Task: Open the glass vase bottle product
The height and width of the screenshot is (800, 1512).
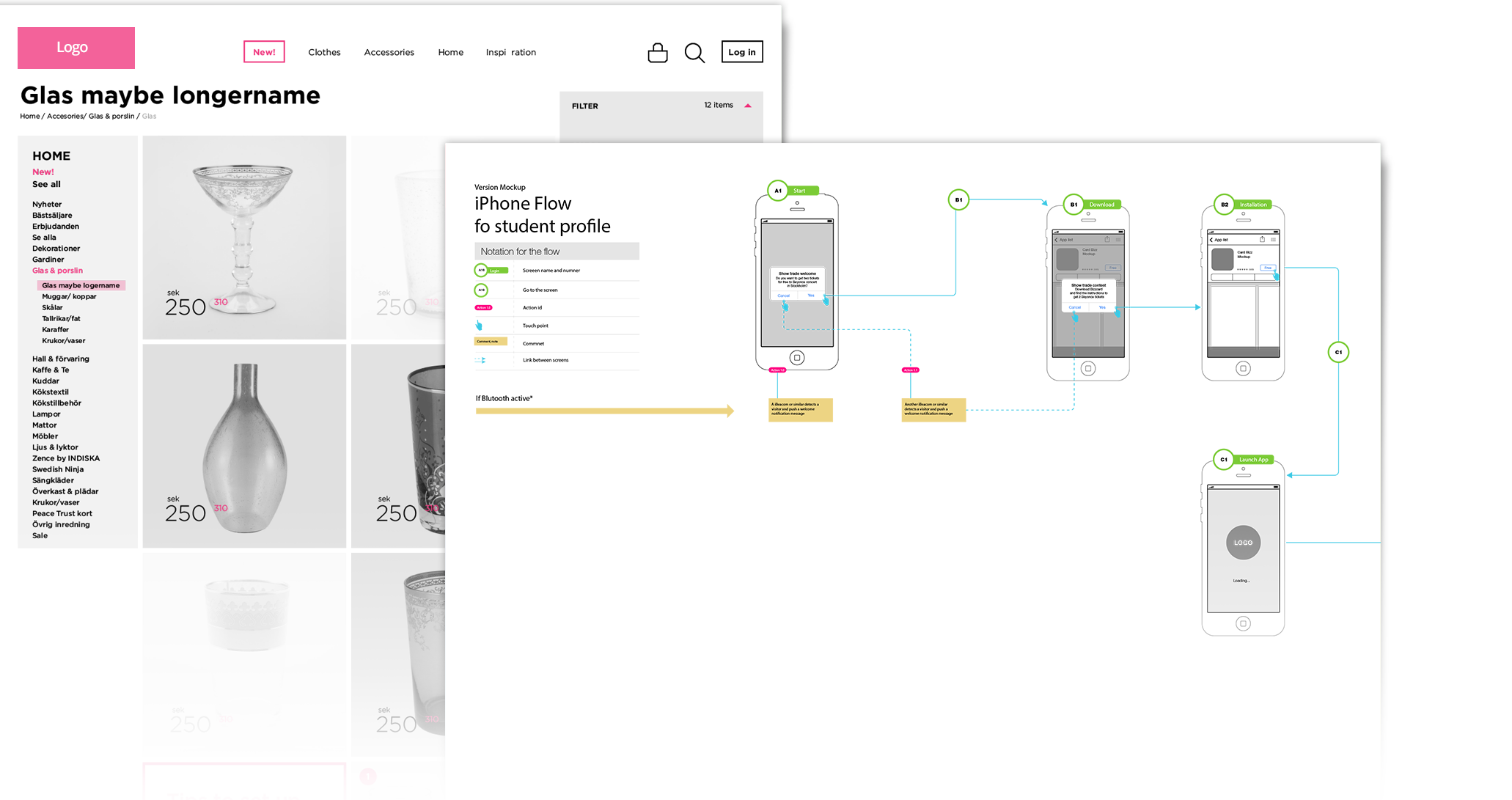Action: tap(244, 446)
